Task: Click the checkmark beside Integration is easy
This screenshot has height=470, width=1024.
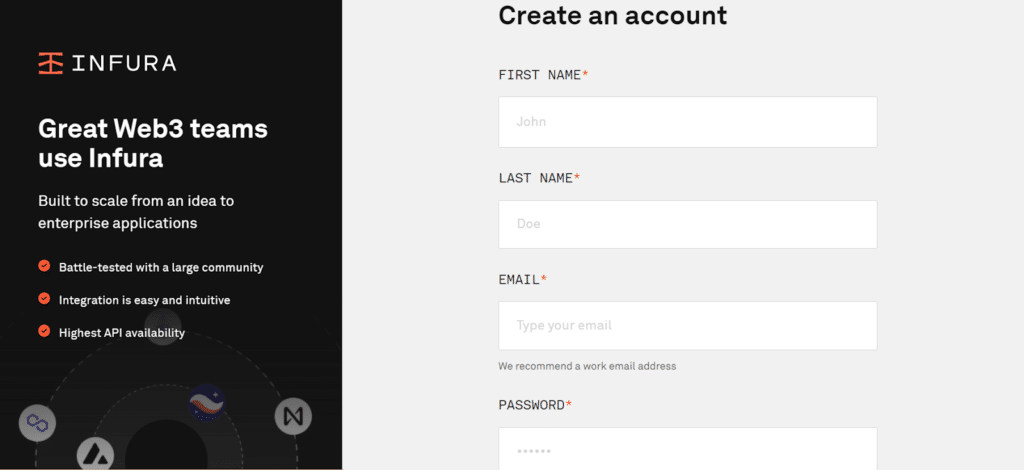Action: [x=44, y=299]
